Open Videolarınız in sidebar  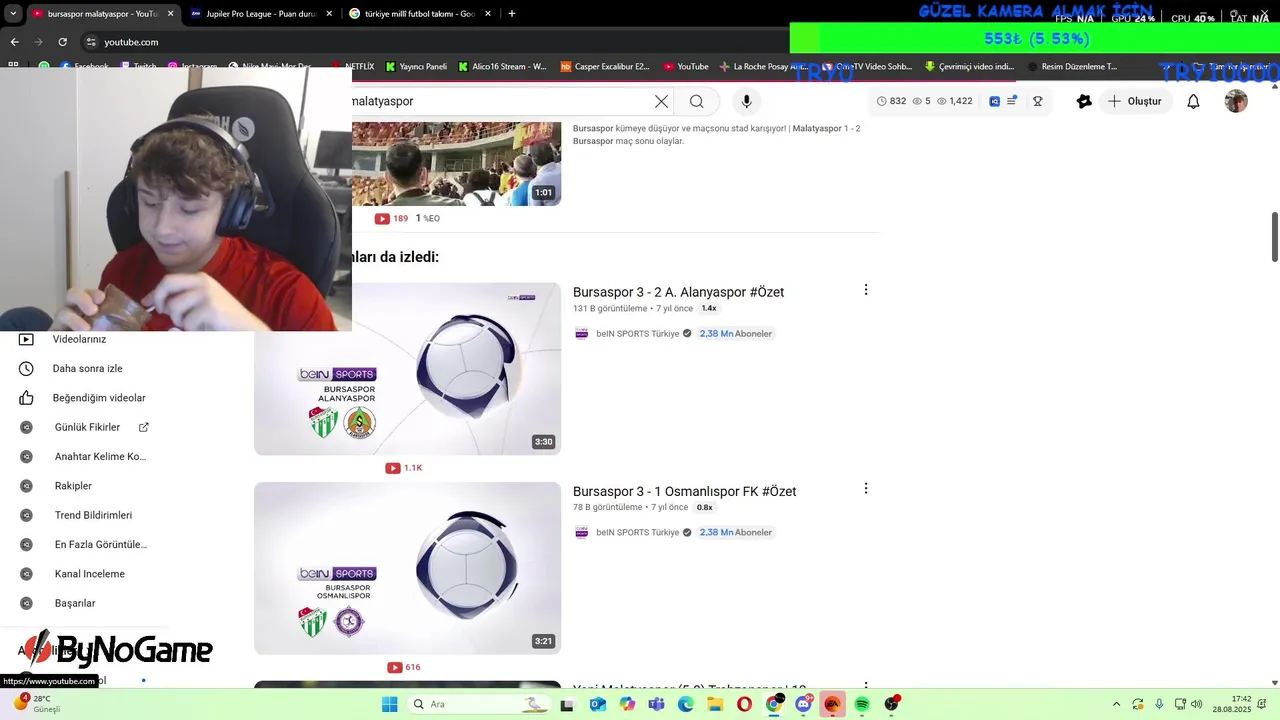pyautogui.click(x=80, y=339)
